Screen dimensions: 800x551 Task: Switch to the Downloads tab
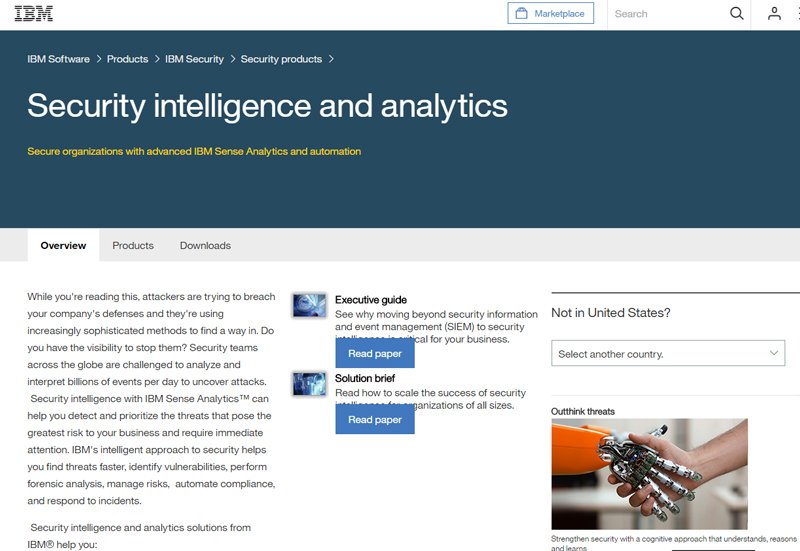(205, 245)
